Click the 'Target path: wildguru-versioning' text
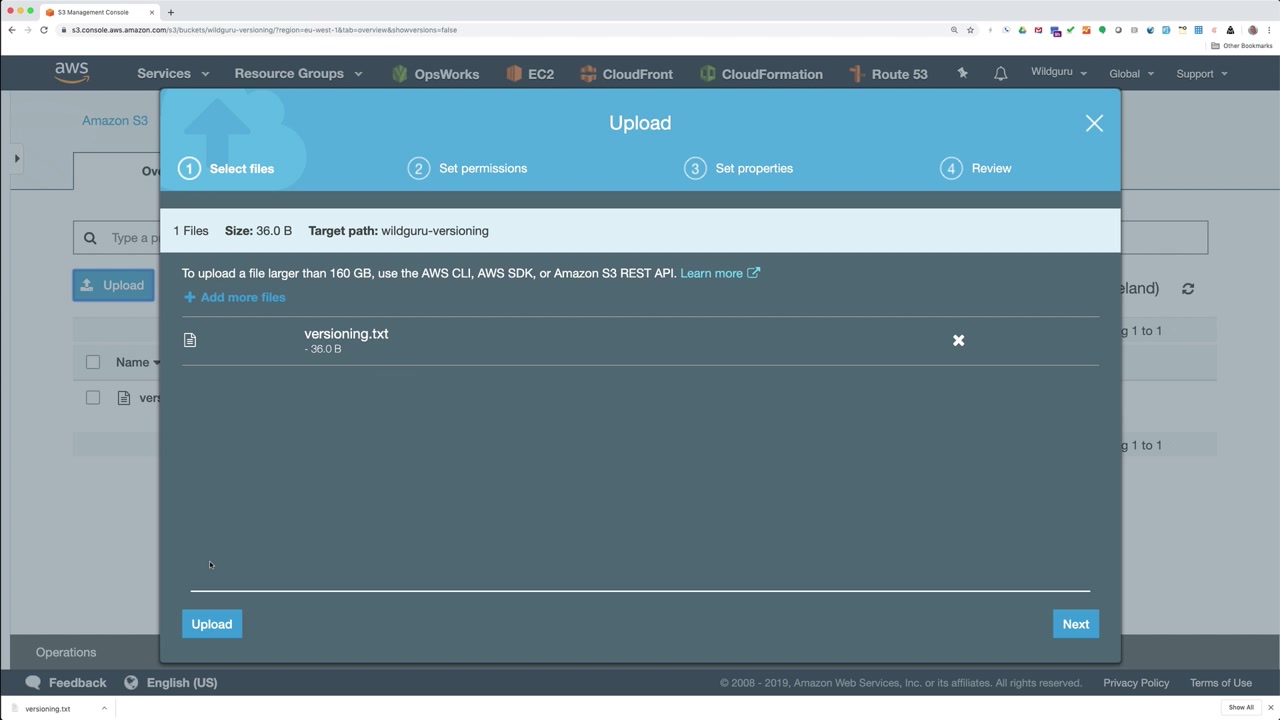 [x=399, y=231]
